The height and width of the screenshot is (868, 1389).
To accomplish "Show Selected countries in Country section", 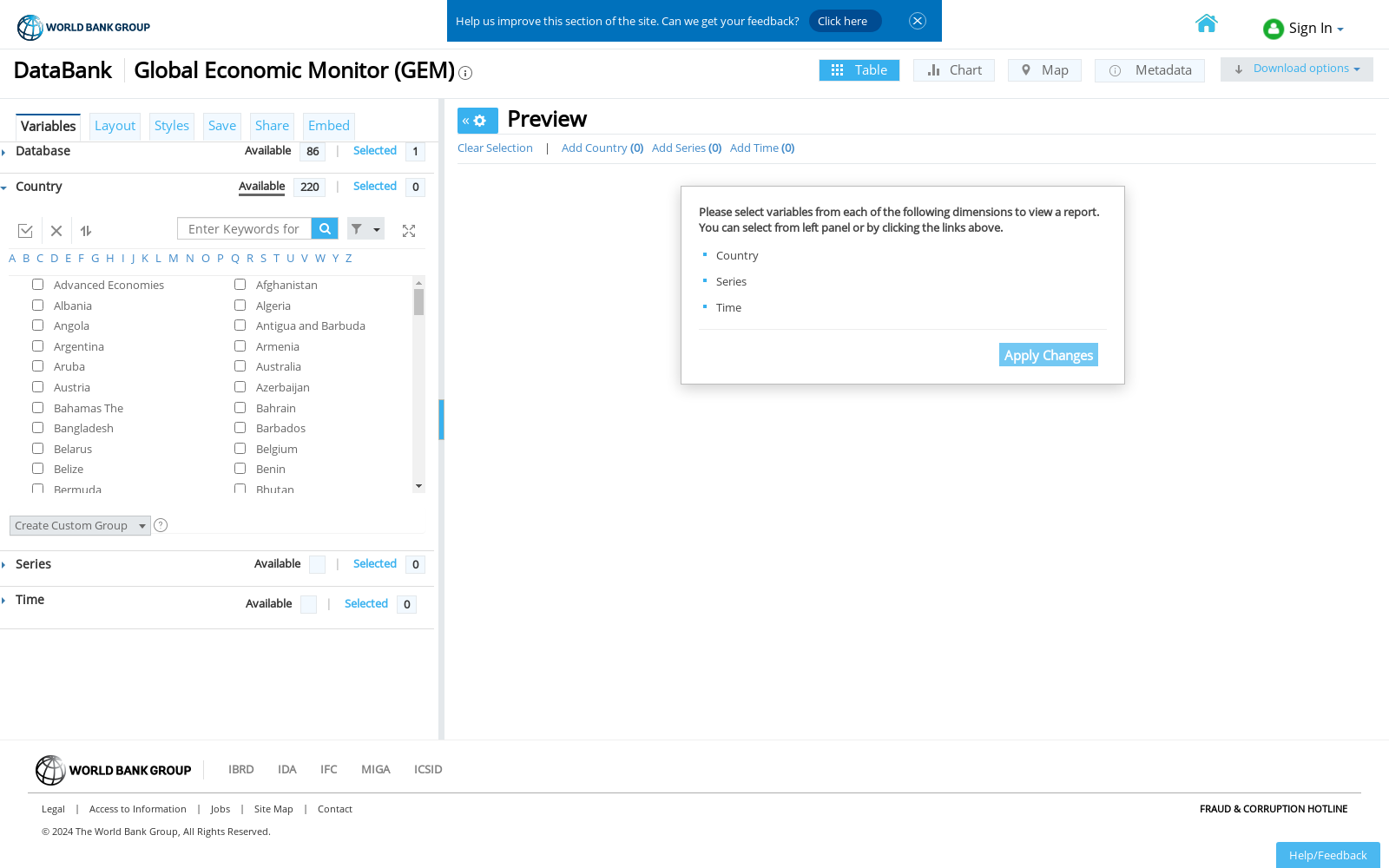I will coord(375,187).
